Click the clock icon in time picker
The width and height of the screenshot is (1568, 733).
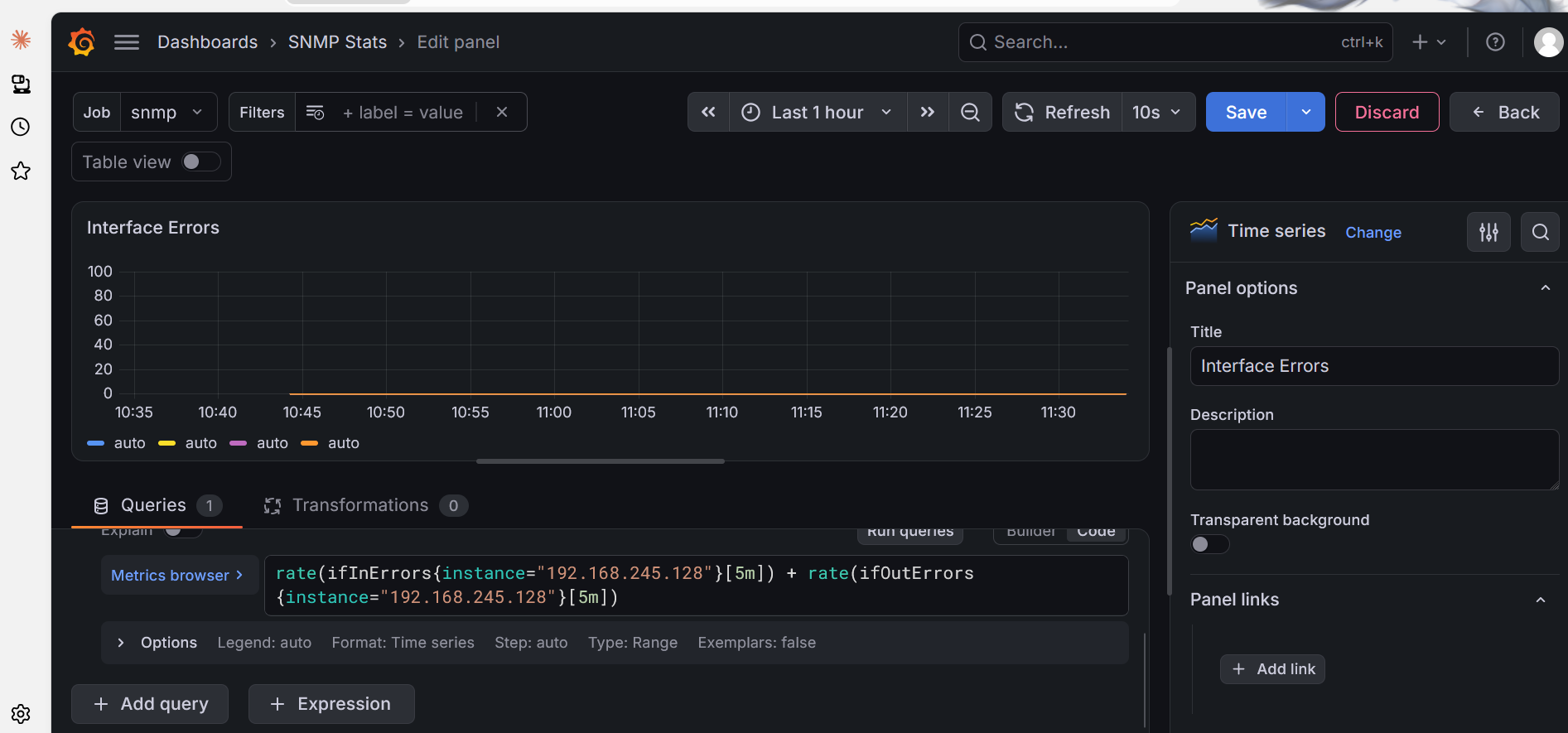750,112
